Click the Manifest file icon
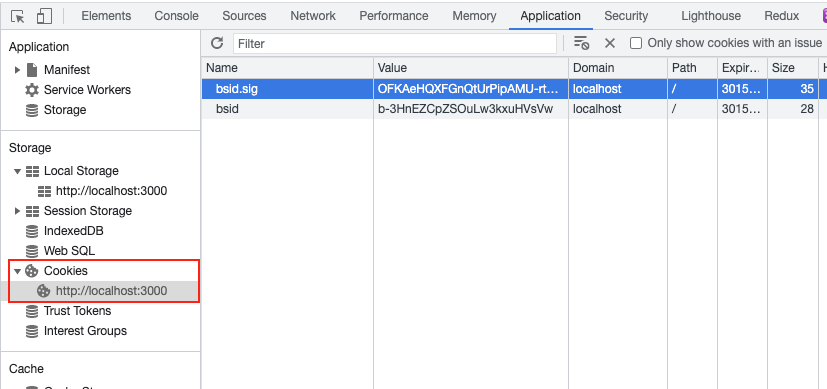 click(x=32, y=70)
